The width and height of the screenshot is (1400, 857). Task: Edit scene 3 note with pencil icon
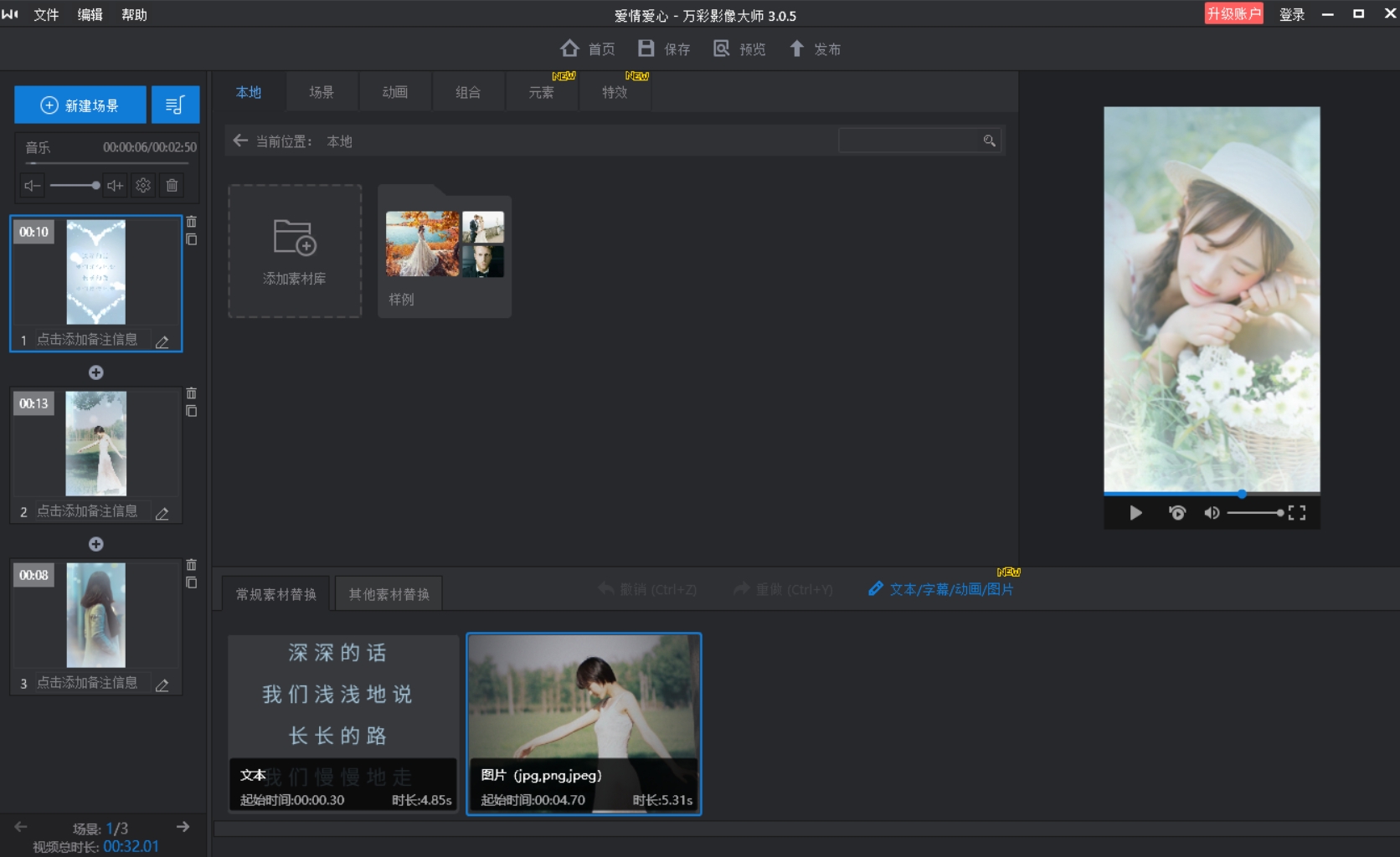coord(162,685)
